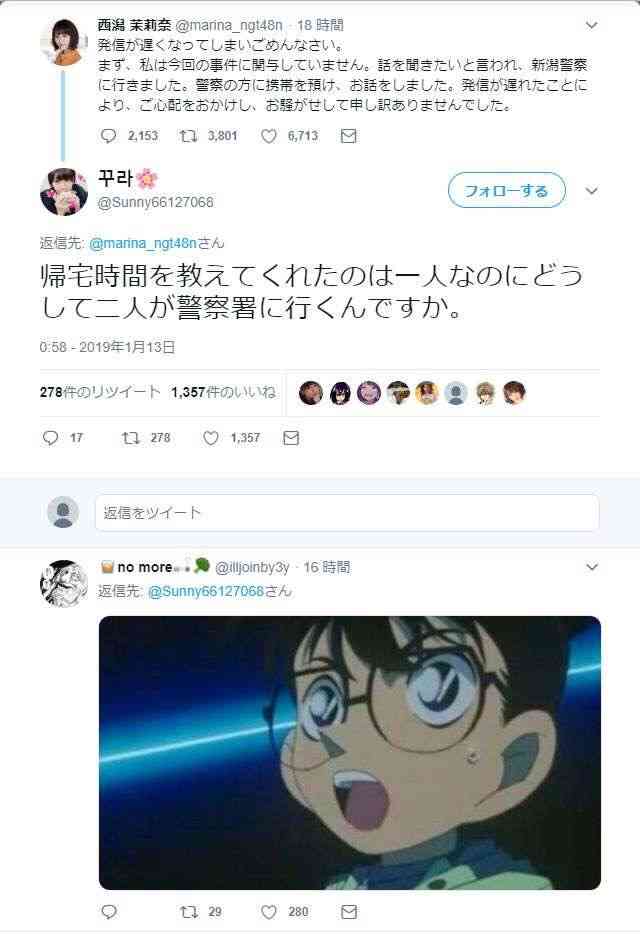Reply to the main tweet with 17 replies
The image size is (640, 934).
[51, 438]
